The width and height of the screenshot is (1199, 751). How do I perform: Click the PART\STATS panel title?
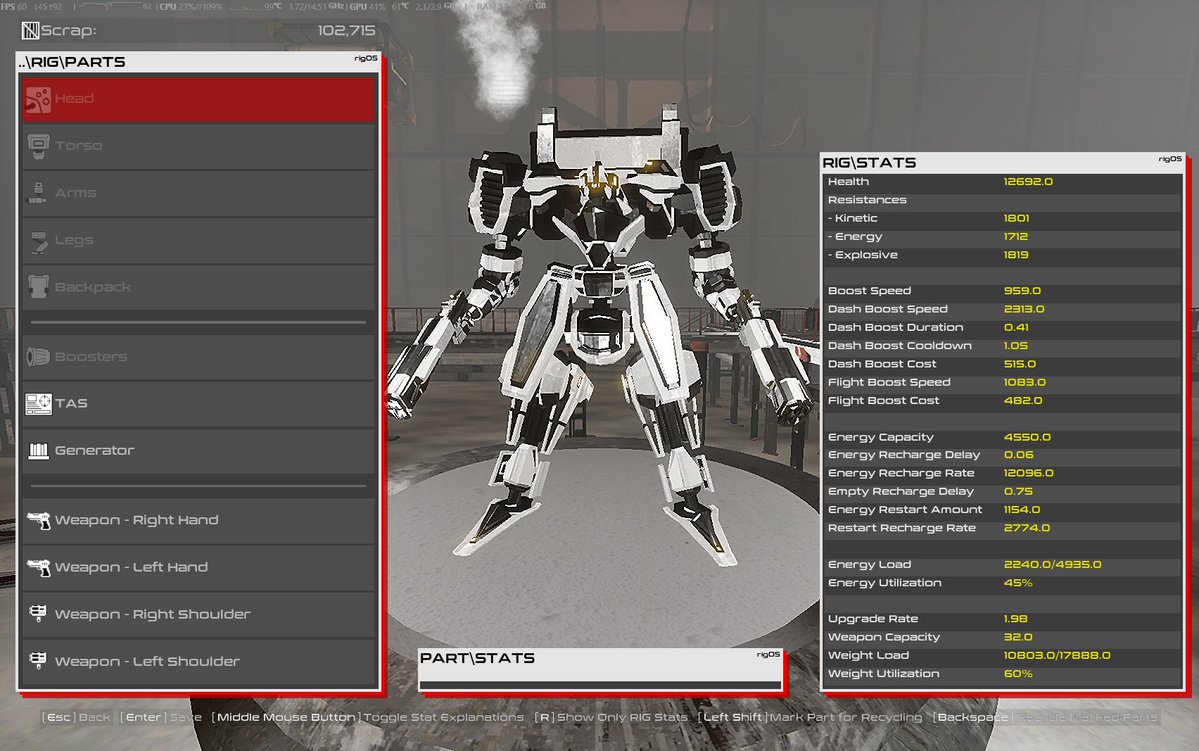coord(477,658)
